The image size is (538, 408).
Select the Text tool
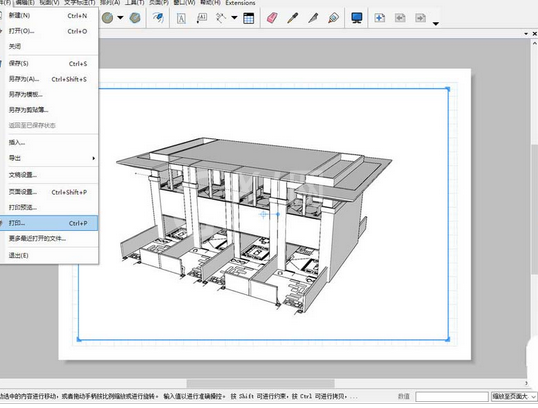[181, 18]
